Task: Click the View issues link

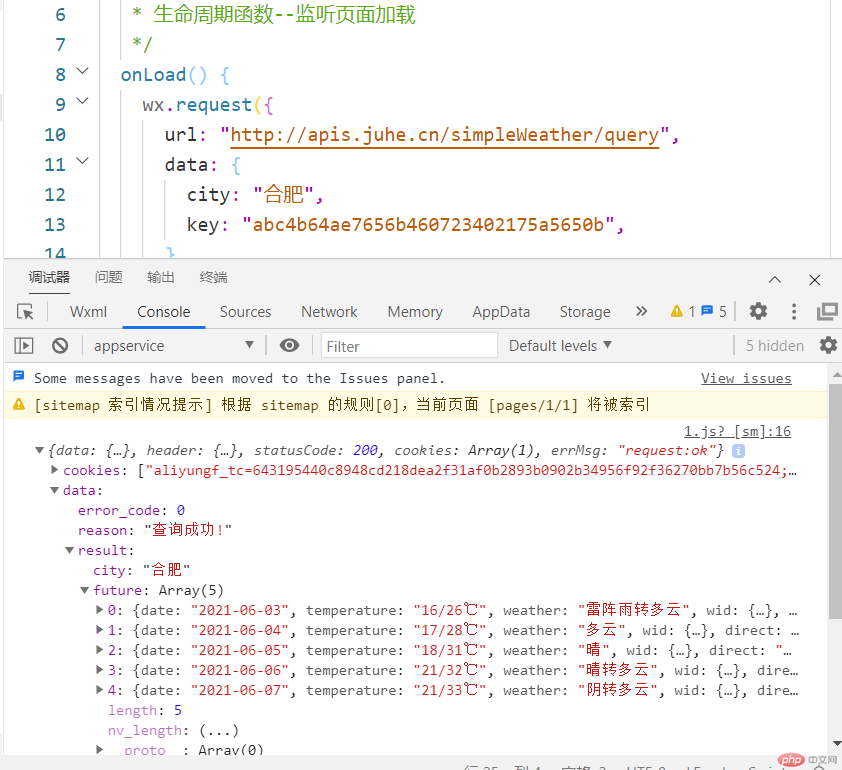Action: click(x=746, y=379)
